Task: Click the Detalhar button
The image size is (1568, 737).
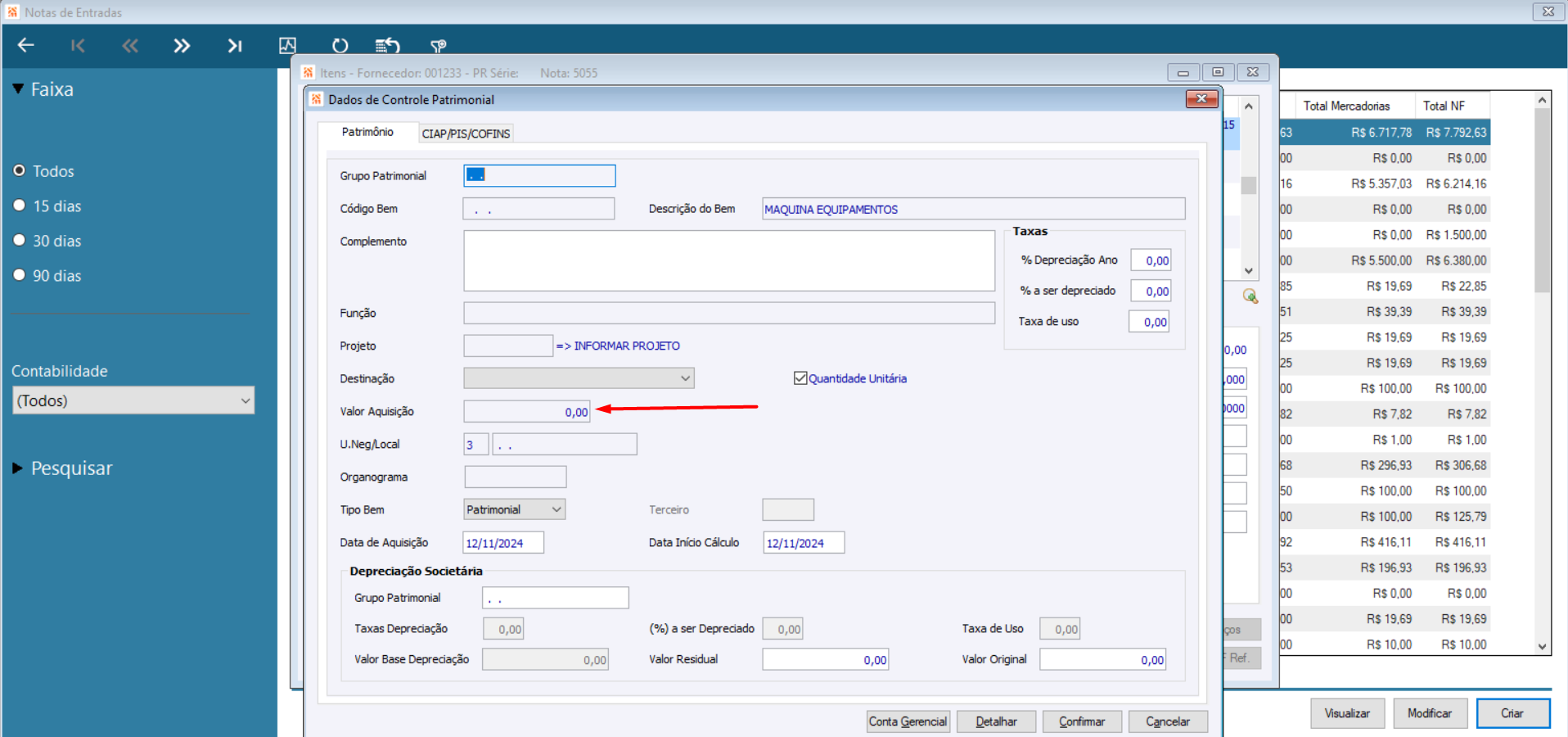Action: [996, 721]
